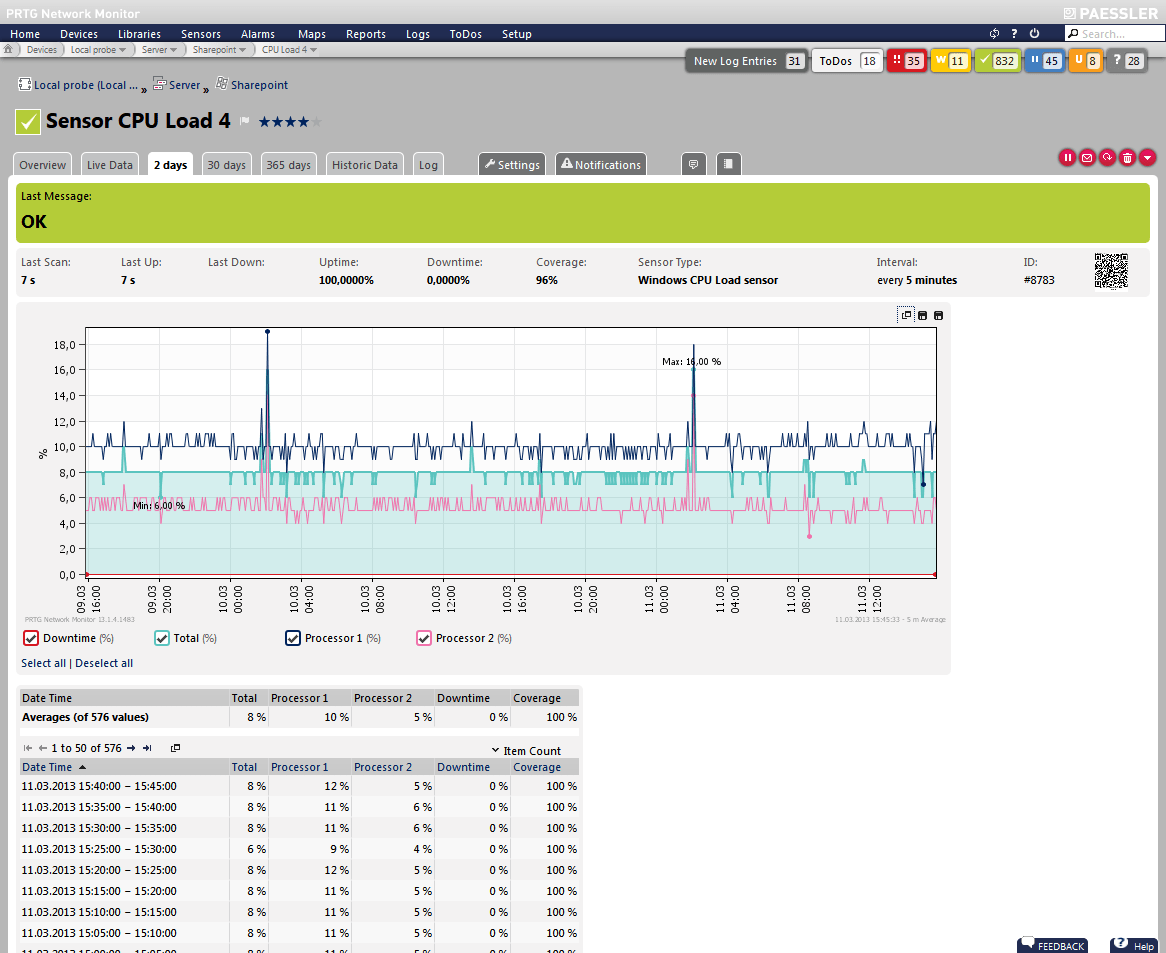The height and width of the screenshot is (953, 1166).
Task: Open the Libraries menu
Action: (139, 34)
